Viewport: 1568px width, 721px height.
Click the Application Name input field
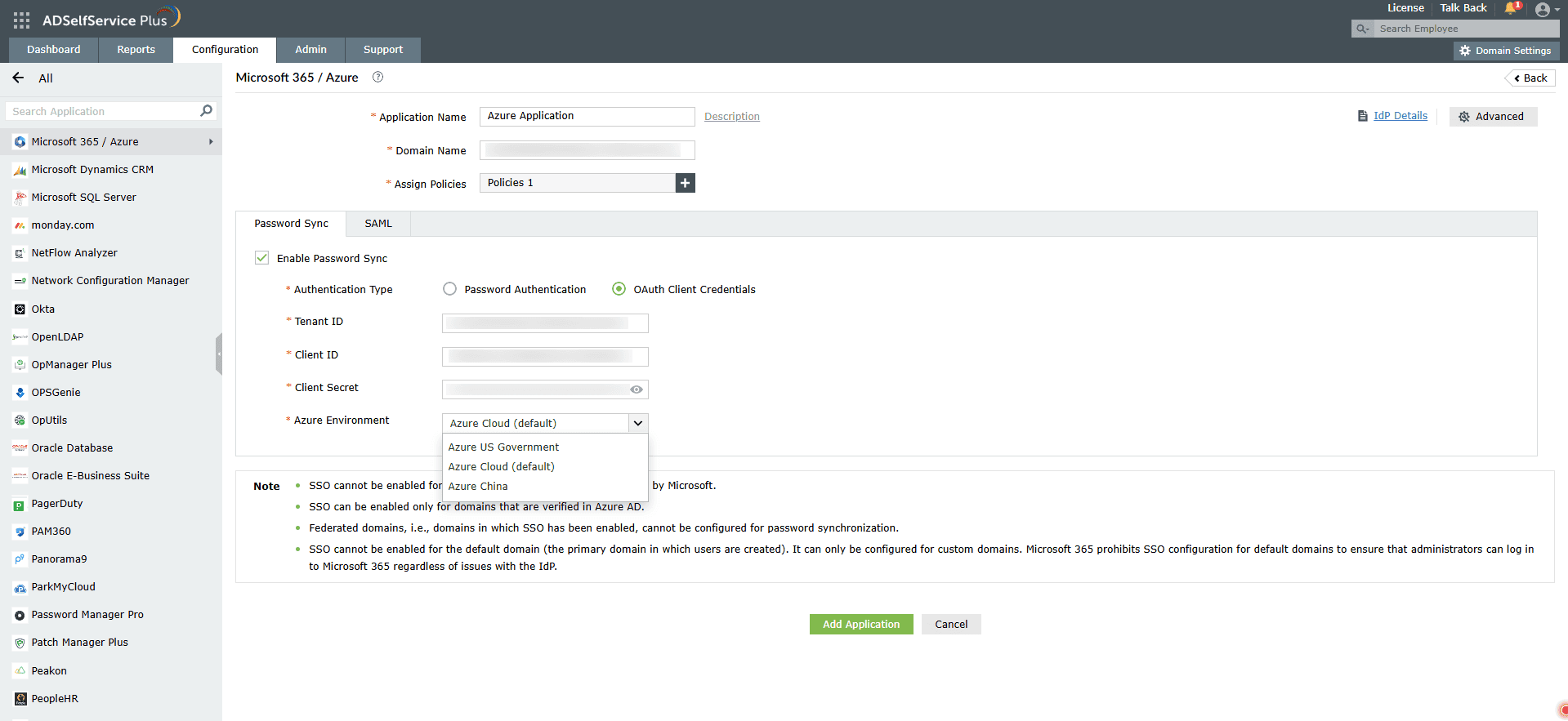point(587,117)
